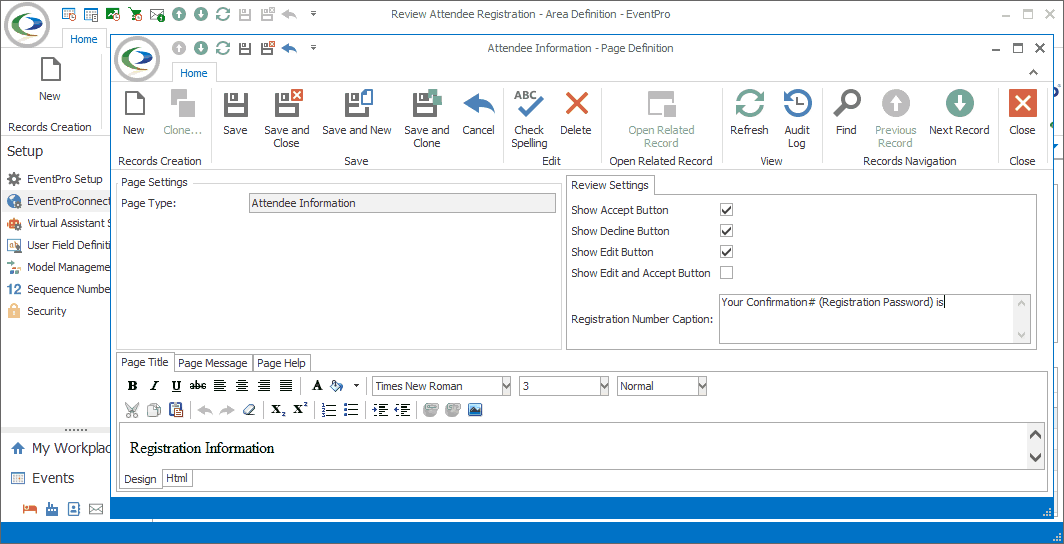Apply superscript formatting
This screenshot has height=544, width=1064.
coord(300,410)
